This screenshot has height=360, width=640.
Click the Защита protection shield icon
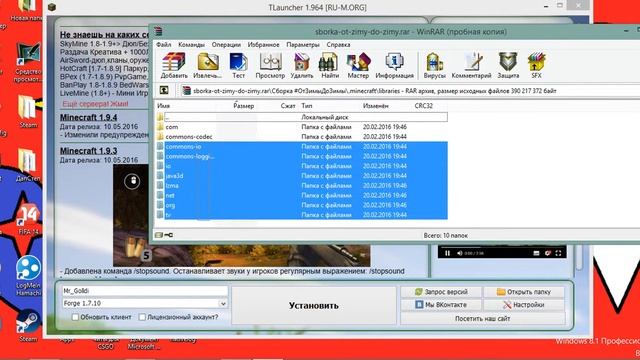click(508, 65)
